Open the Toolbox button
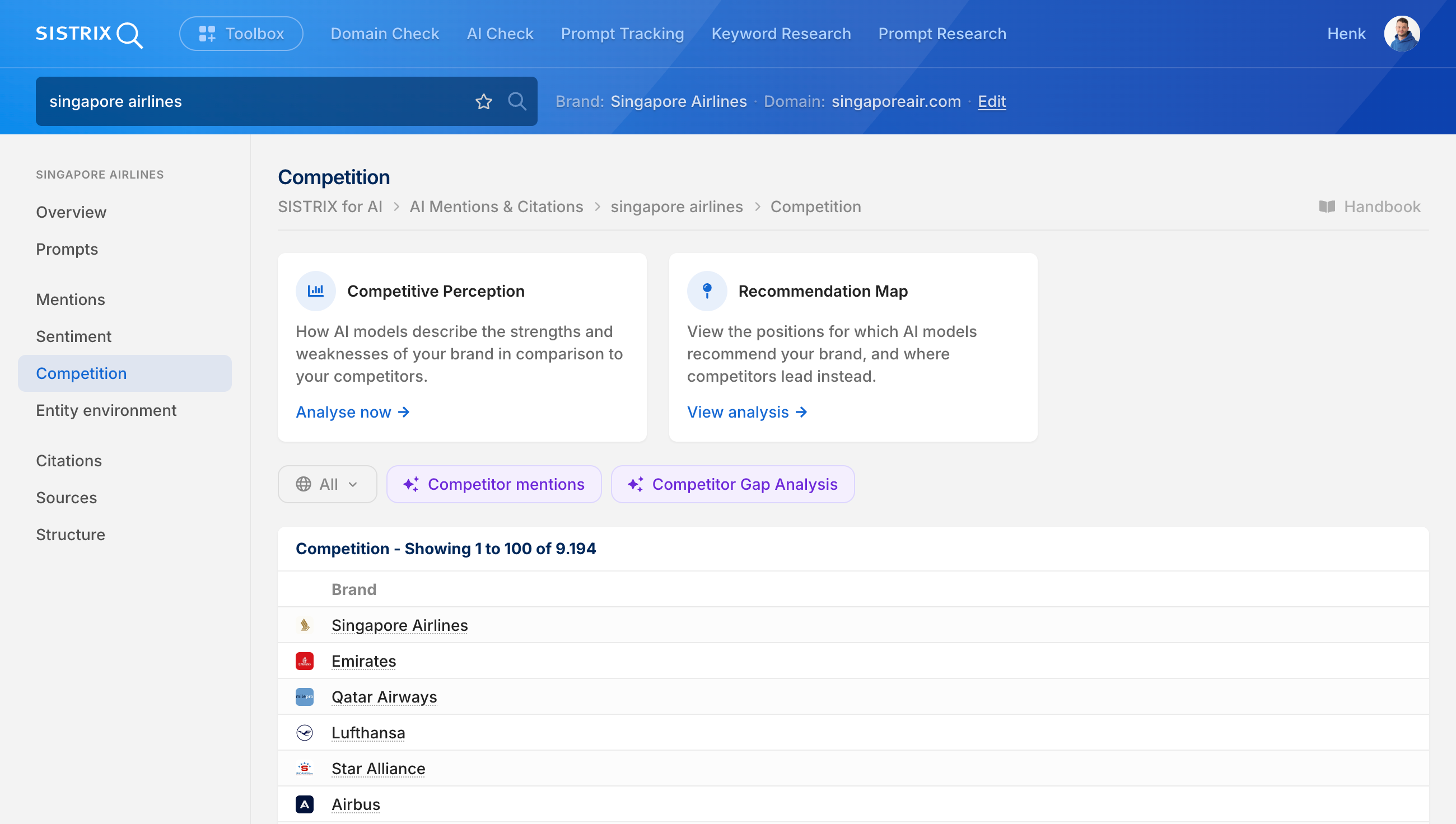 coord(241,34)
